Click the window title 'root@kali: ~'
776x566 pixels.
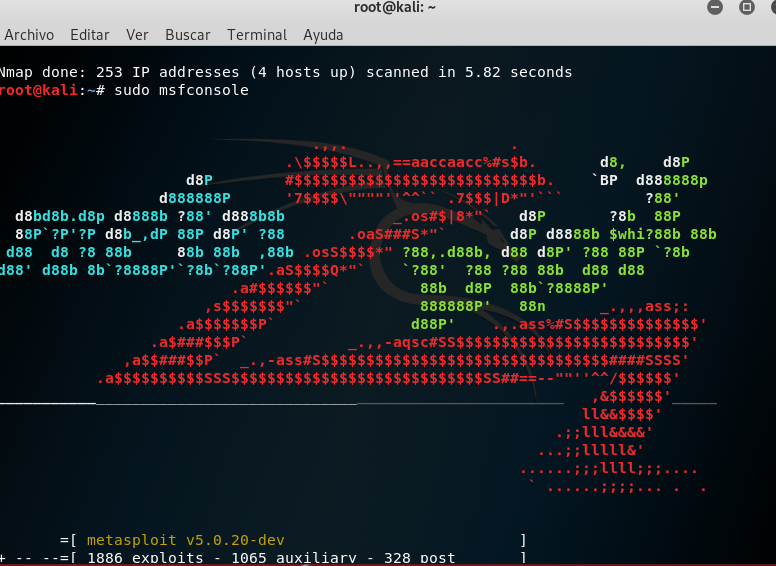tap(395, 7)
